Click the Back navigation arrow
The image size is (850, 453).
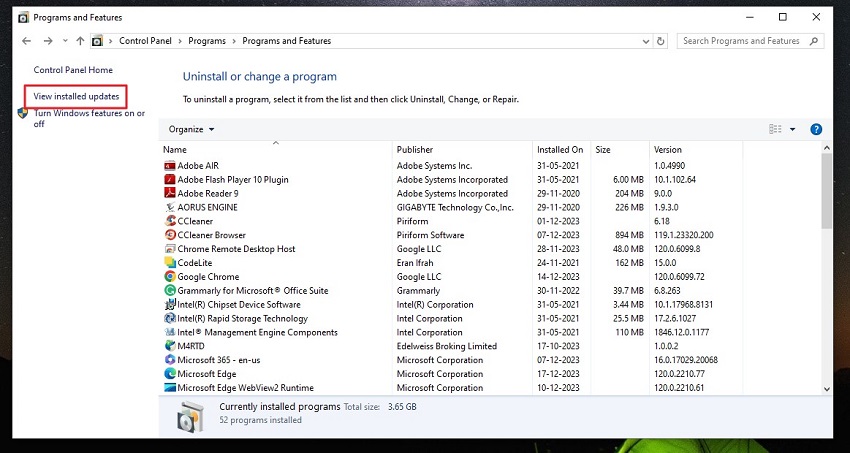coord(26,41)
